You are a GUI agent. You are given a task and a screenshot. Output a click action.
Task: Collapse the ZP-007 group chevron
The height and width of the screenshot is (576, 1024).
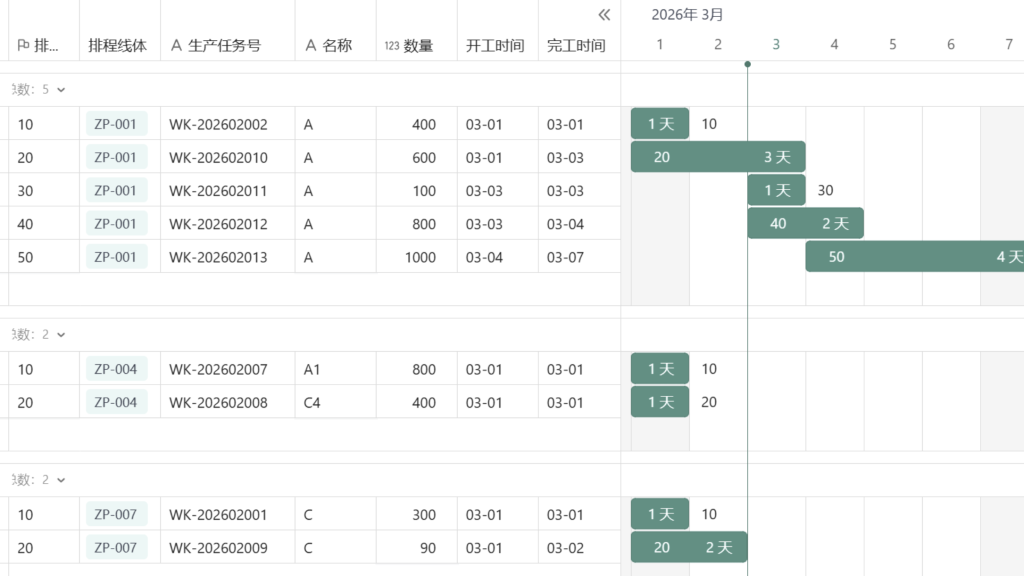click(61, 480)
